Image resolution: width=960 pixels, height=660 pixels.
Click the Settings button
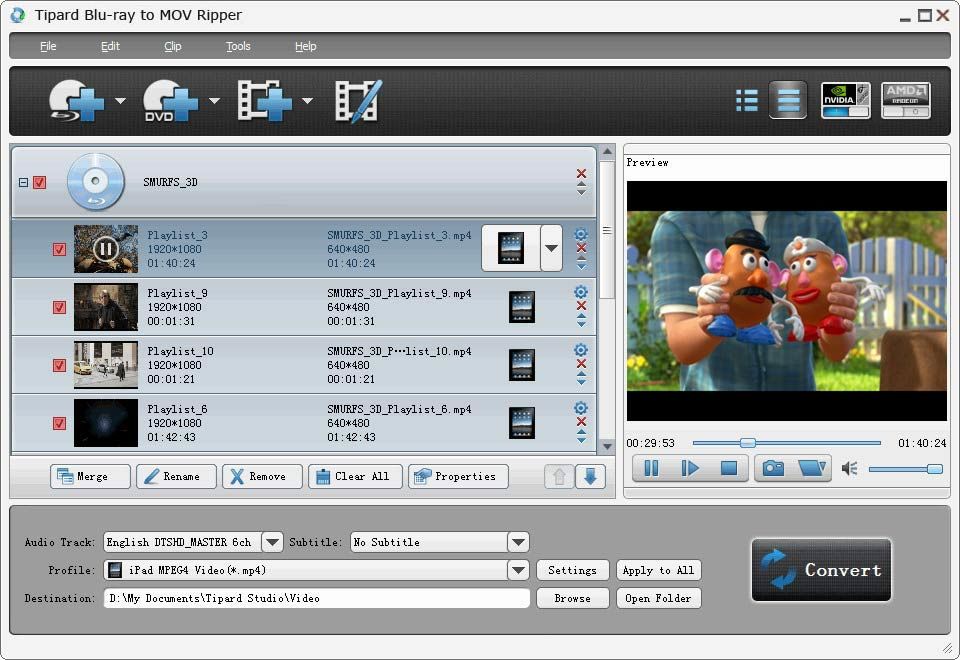click(x=572, y=570)
